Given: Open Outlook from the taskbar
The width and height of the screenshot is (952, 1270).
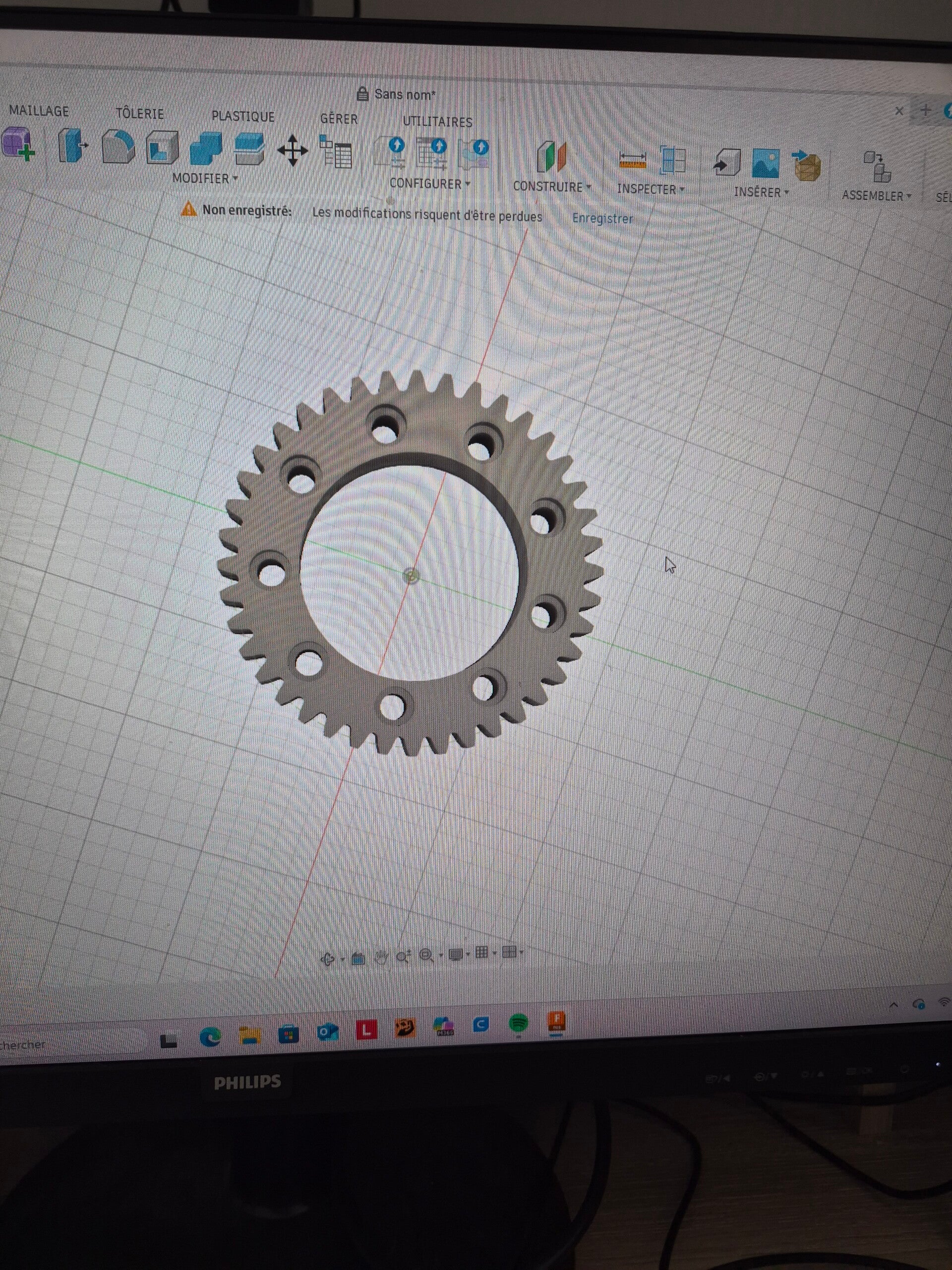Looking at the screenshot, I should (x=327, y=1032).
